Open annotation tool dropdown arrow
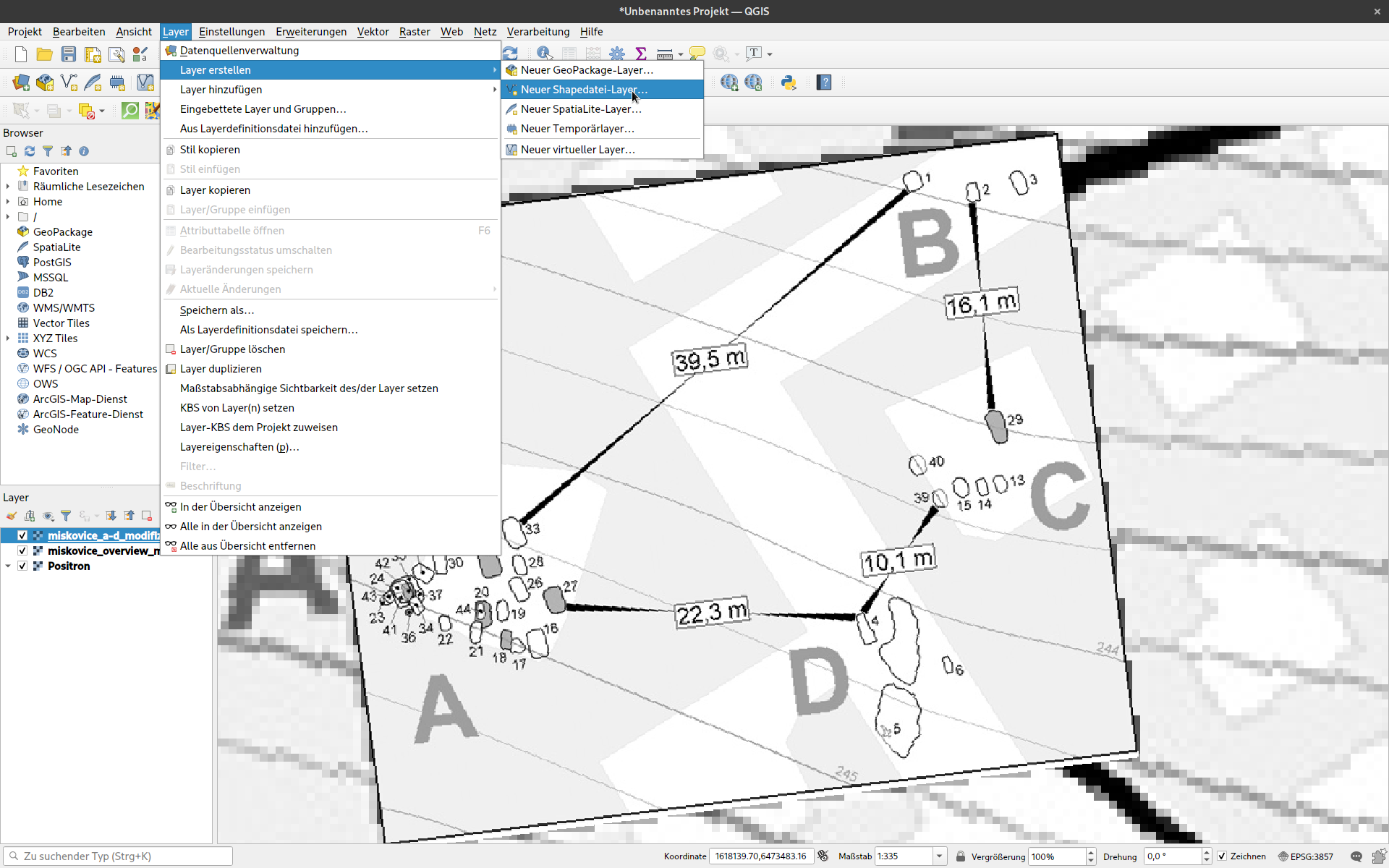 [770, 54]
